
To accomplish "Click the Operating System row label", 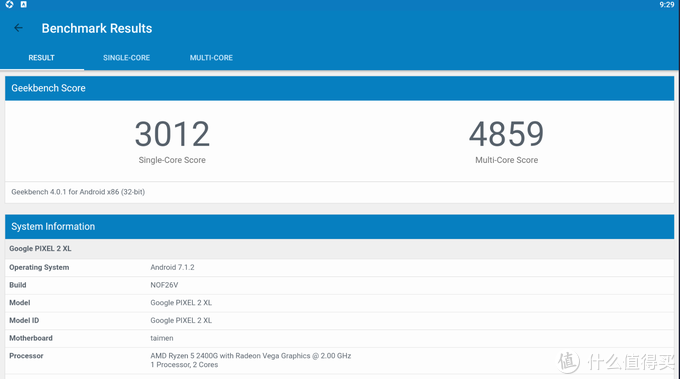I will (x=39, y=268).
